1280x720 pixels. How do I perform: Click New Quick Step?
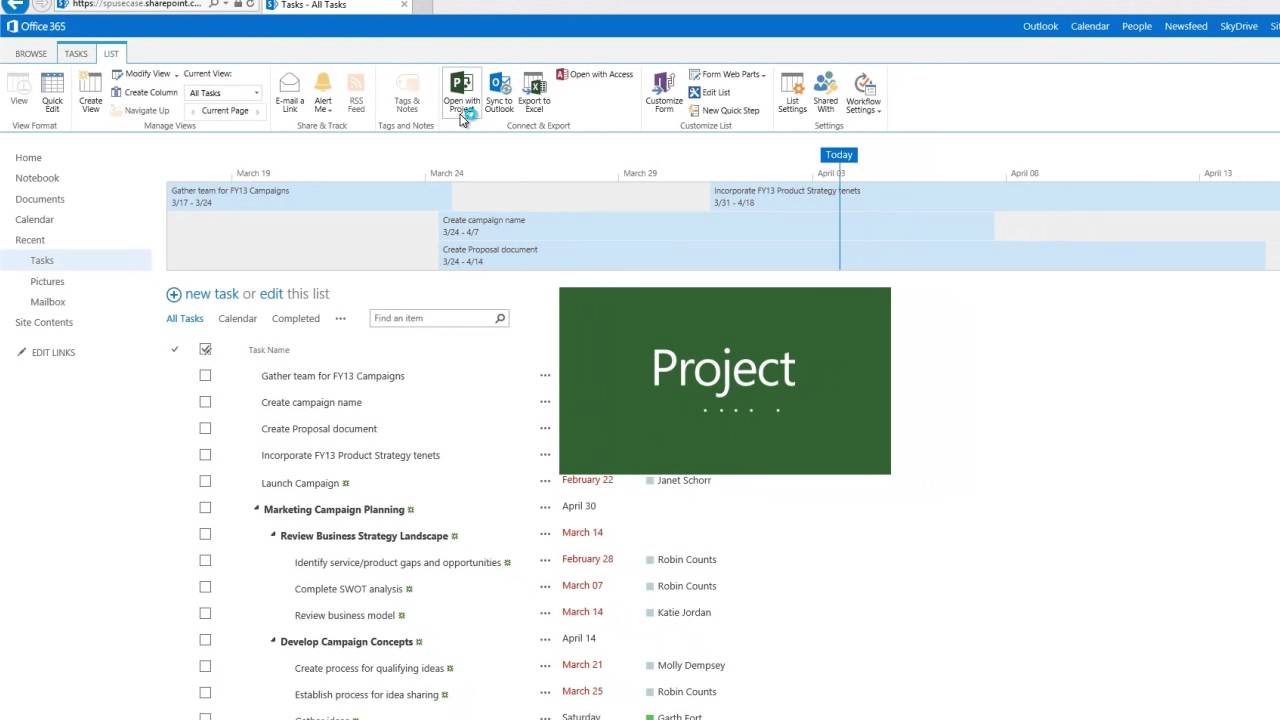click(x=724, y=110)
